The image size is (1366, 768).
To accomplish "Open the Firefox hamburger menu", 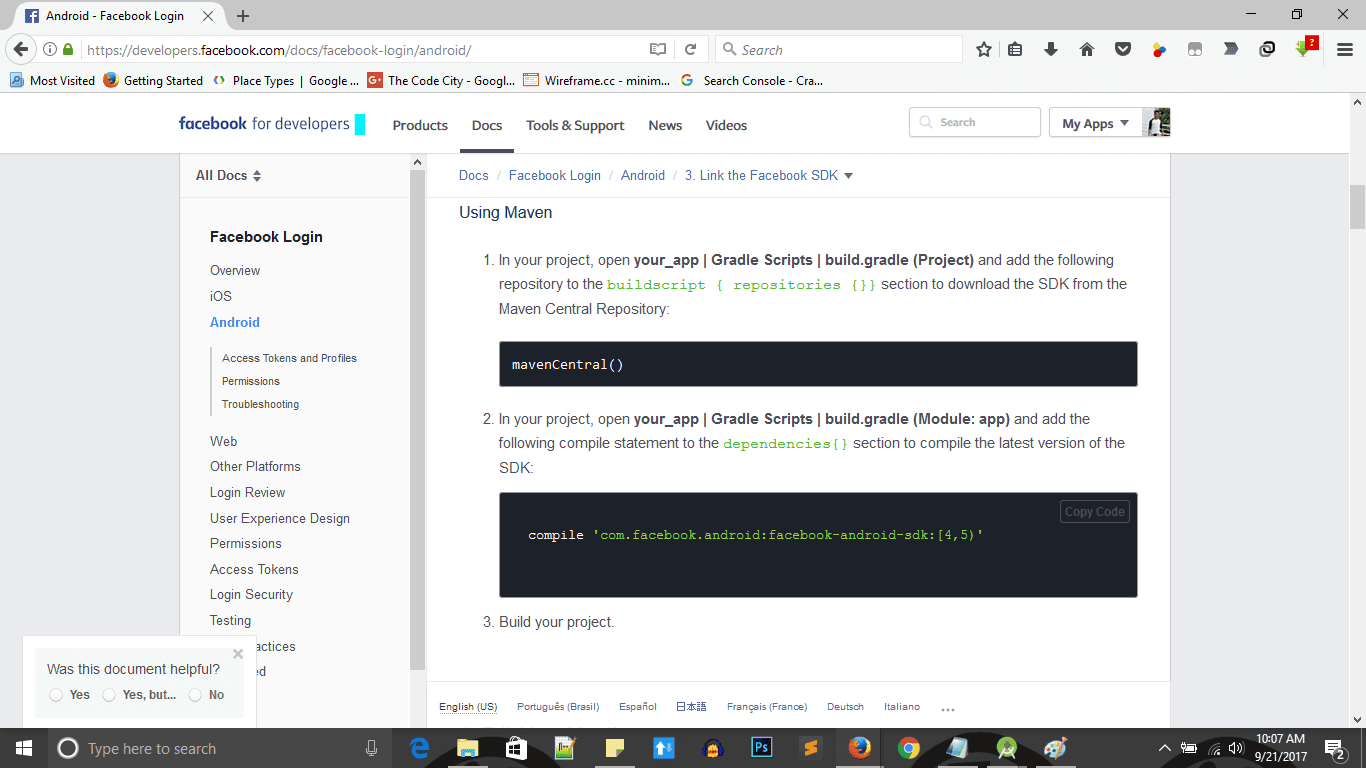I will [x=1345, y=49].
